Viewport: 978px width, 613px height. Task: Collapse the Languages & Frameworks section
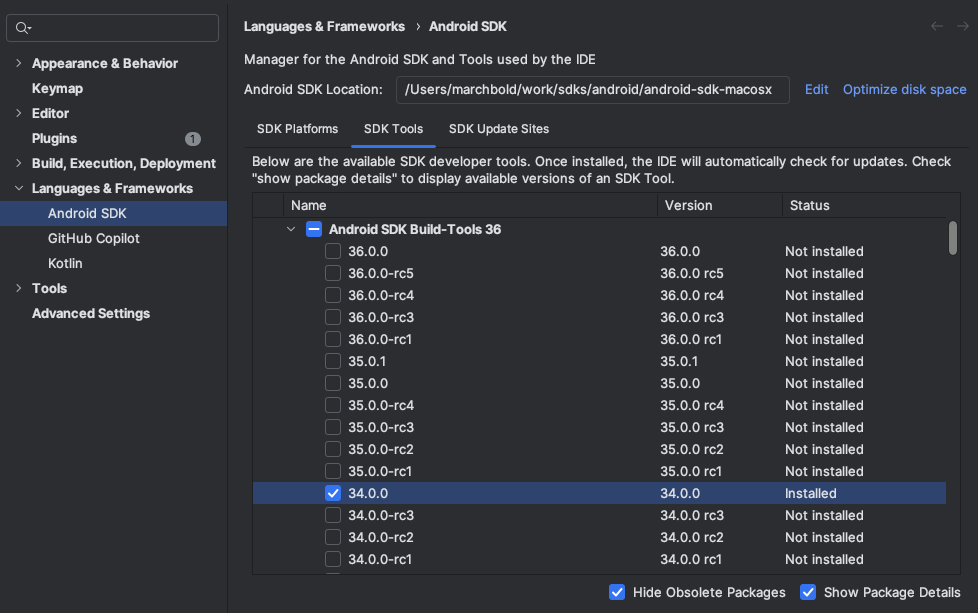pos(19,188)
